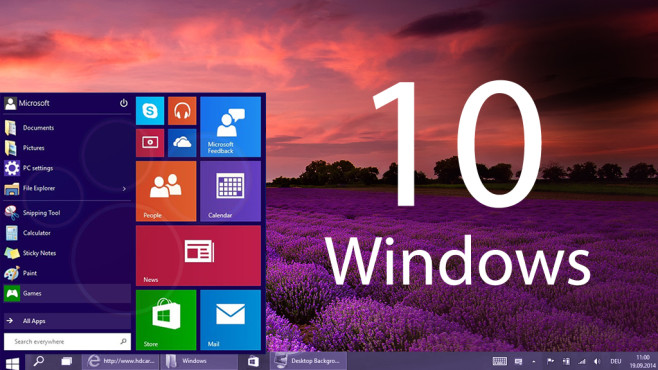This screenshot has height=370, width=658.
Task: Open the Mail tile
Action: tap(230, 320)
